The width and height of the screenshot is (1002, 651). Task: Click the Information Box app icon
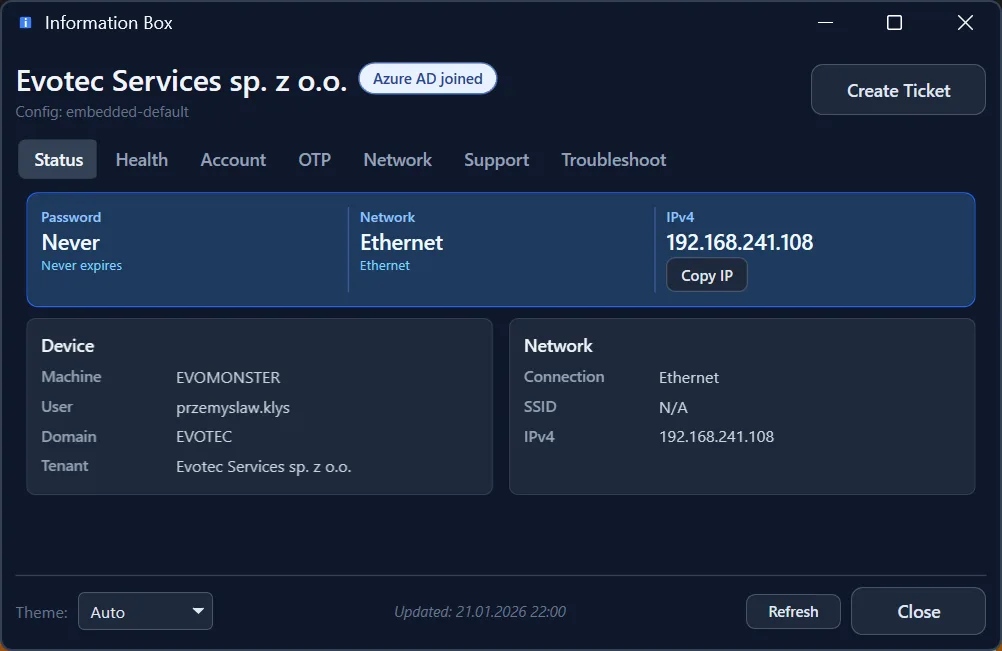pos(26,23)
